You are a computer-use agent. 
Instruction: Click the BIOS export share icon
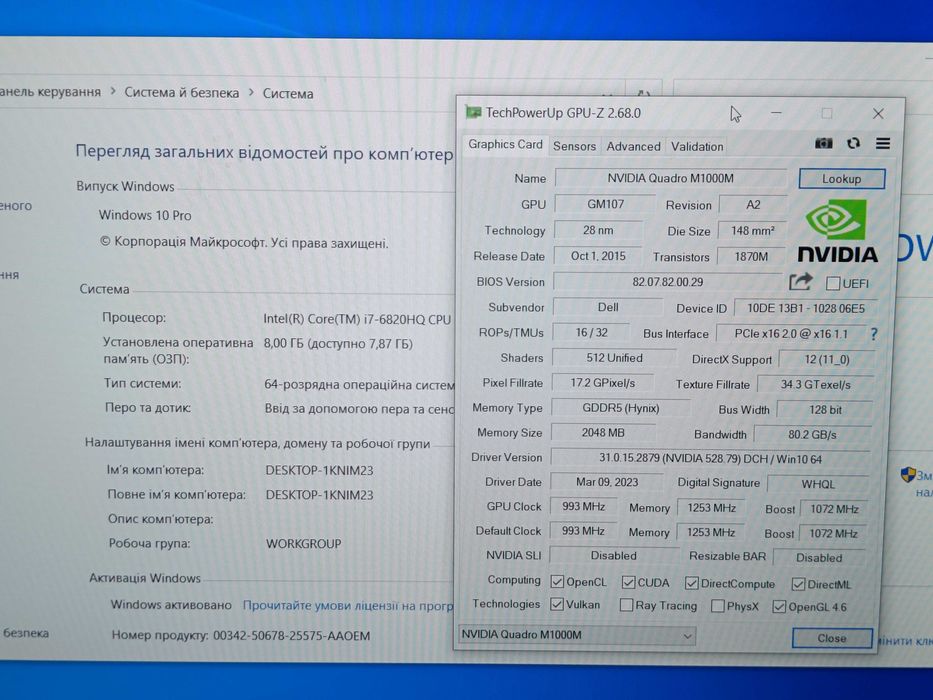click(801, 282)
